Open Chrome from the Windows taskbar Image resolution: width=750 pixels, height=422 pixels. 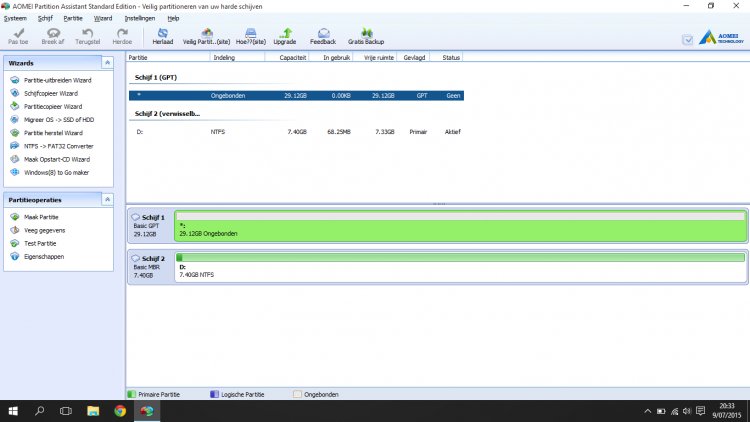[x=120, y=410]
